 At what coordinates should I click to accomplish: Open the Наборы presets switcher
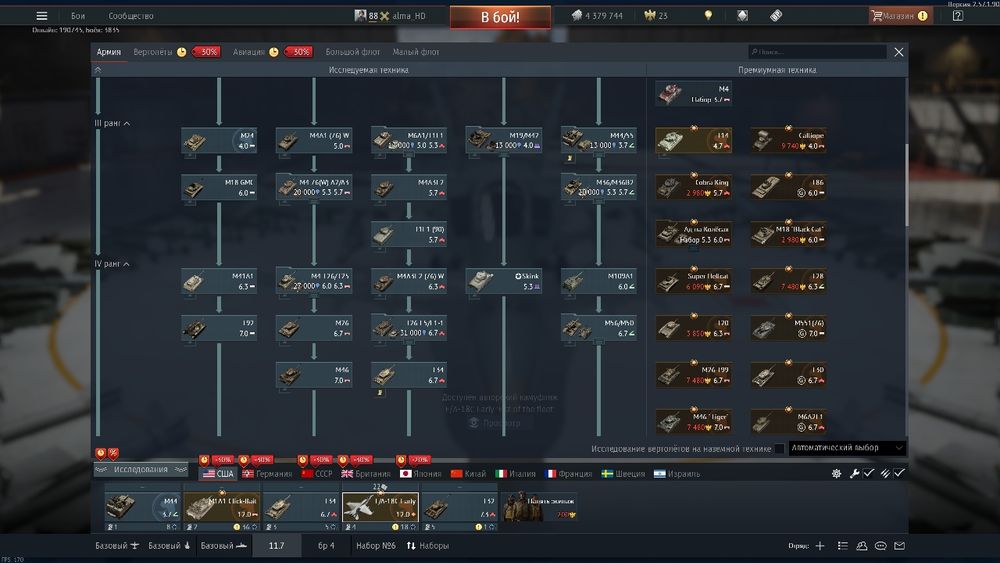point(428,546)
